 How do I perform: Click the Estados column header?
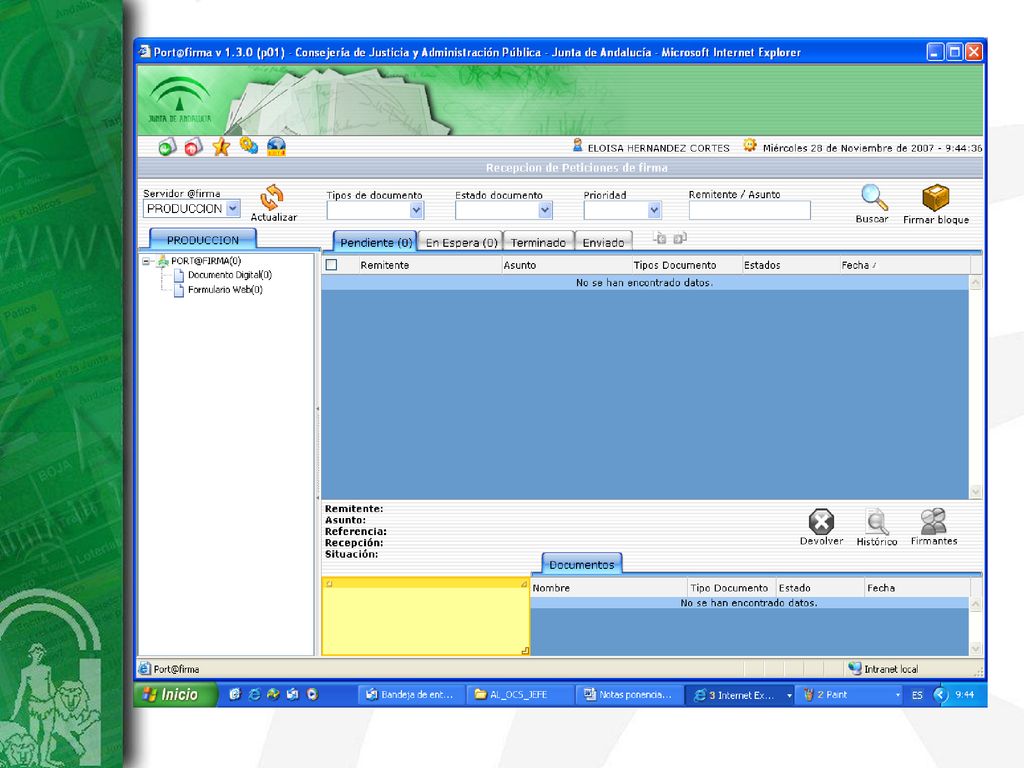[x=790, y=265]
